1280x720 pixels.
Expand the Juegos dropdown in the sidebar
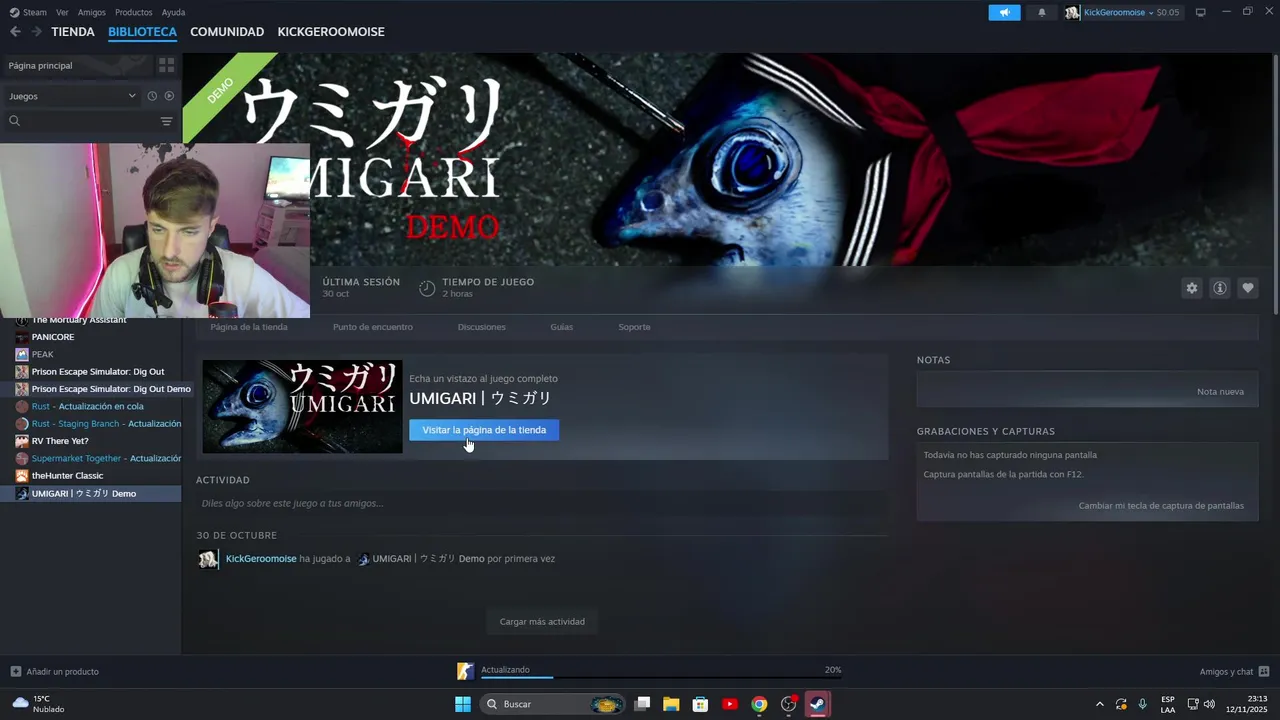tap(72, 96)
